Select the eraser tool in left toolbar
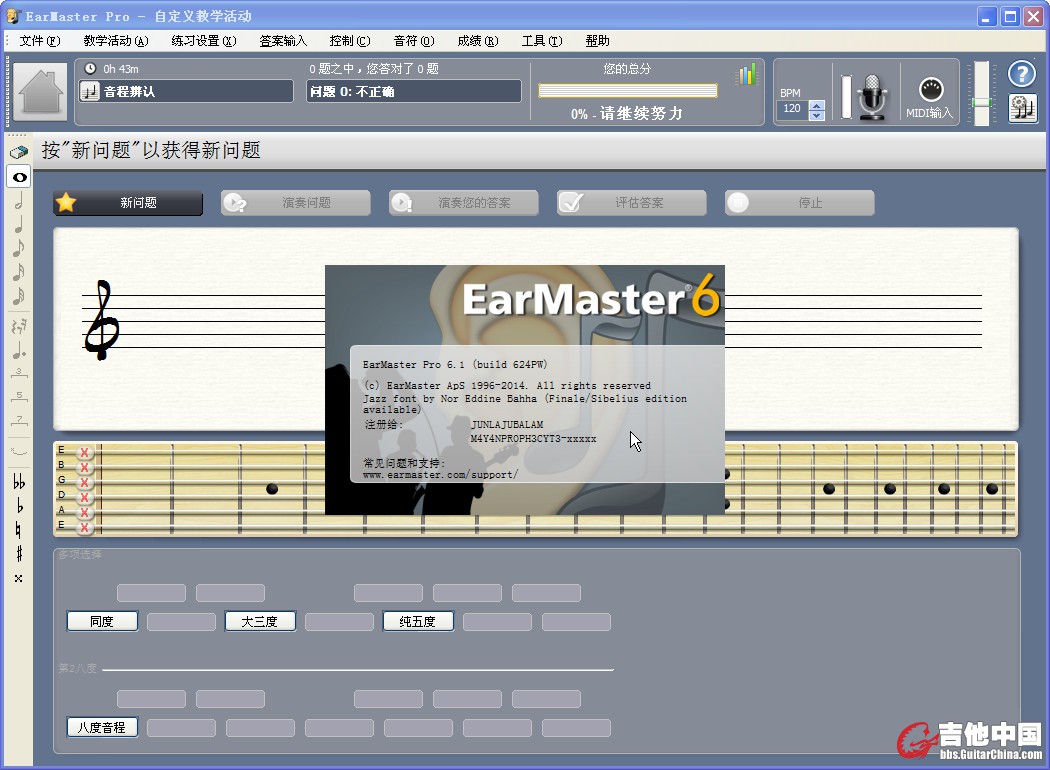The height and width of the screenshot is (770, 1050). [18, 152]
